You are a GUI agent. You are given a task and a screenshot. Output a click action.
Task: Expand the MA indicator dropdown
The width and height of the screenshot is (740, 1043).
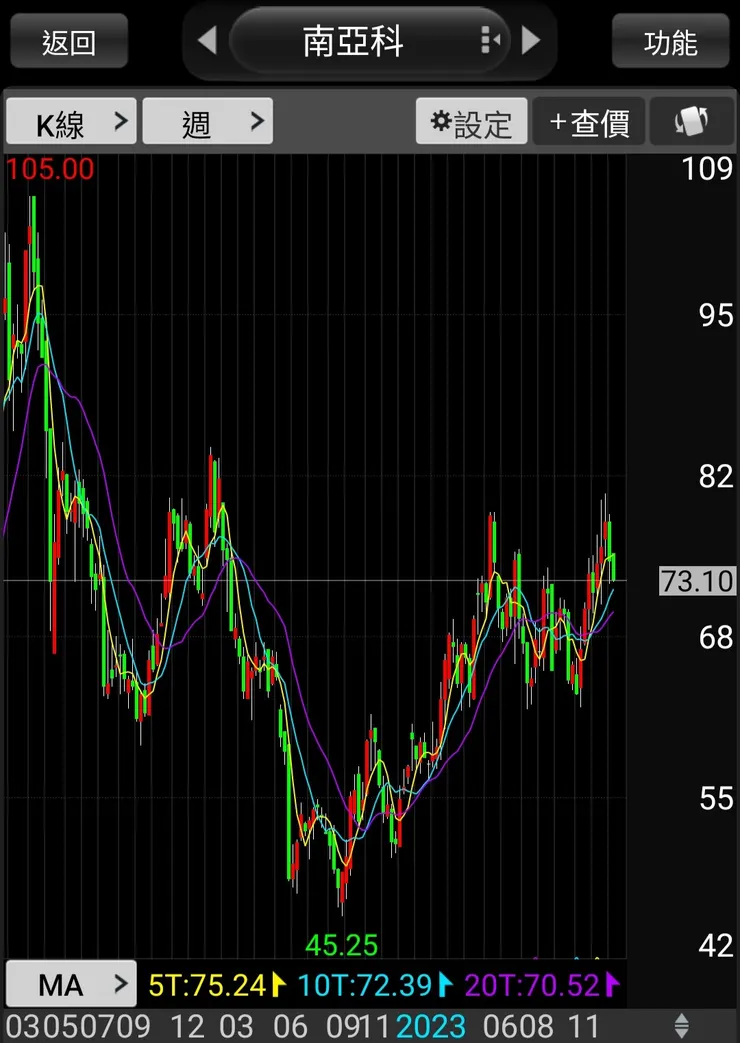pos(71,983)
